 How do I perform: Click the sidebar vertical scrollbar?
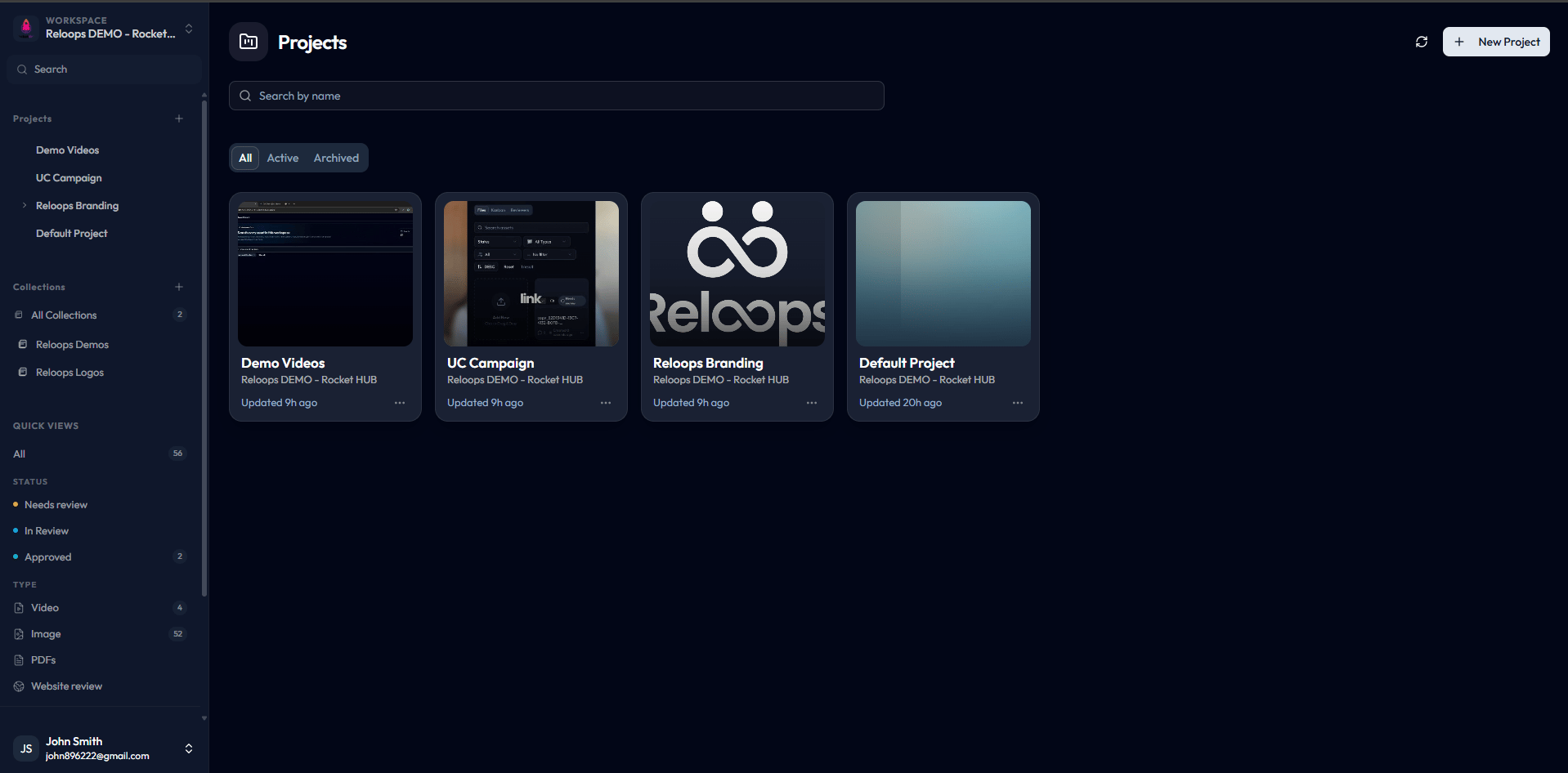click(x=204, y=347)
